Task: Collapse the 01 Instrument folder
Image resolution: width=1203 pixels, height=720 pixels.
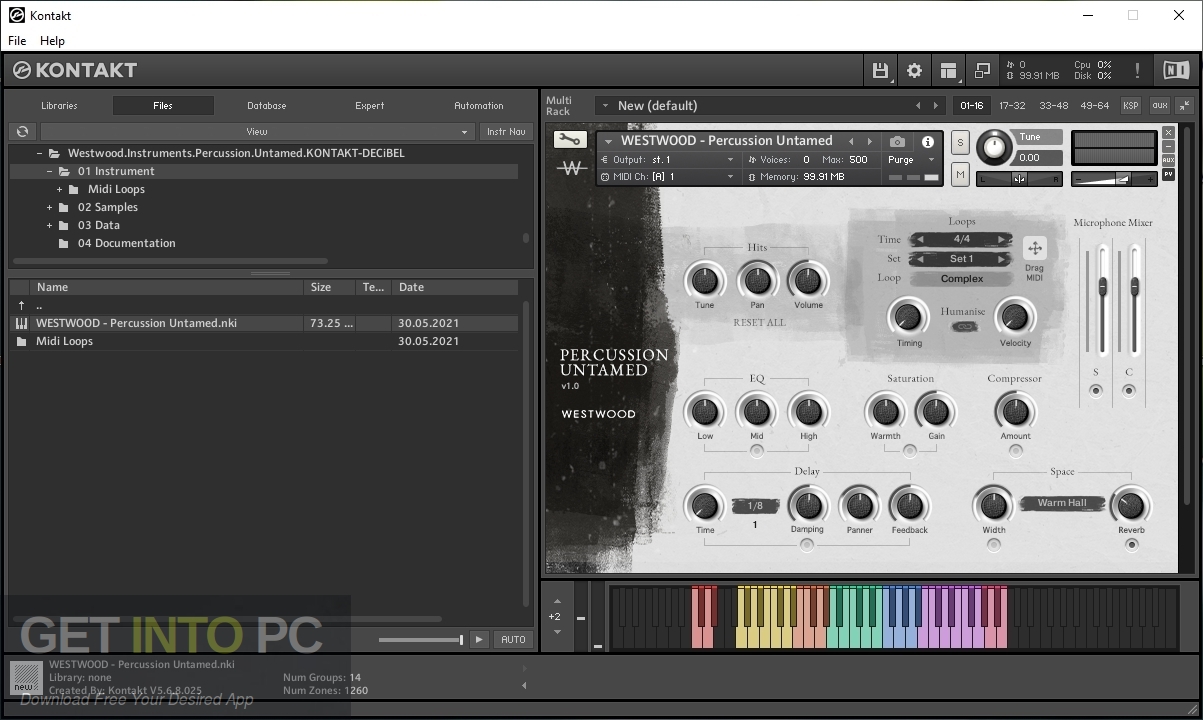Action: click(50, 171)
